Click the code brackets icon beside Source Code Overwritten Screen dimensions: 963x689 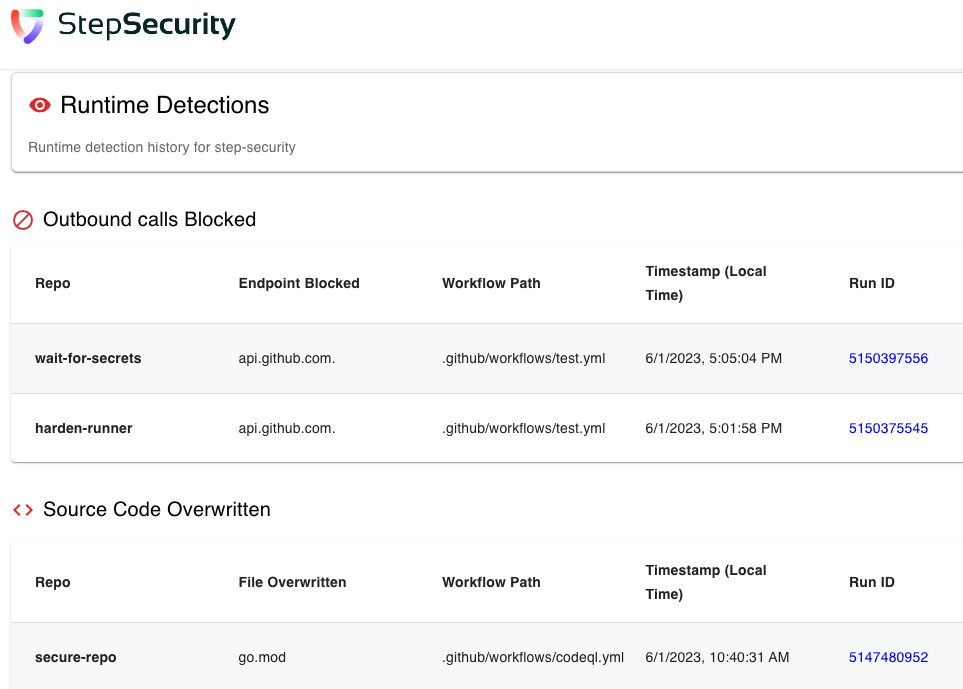pyautogui.click(x=22, y=509)
